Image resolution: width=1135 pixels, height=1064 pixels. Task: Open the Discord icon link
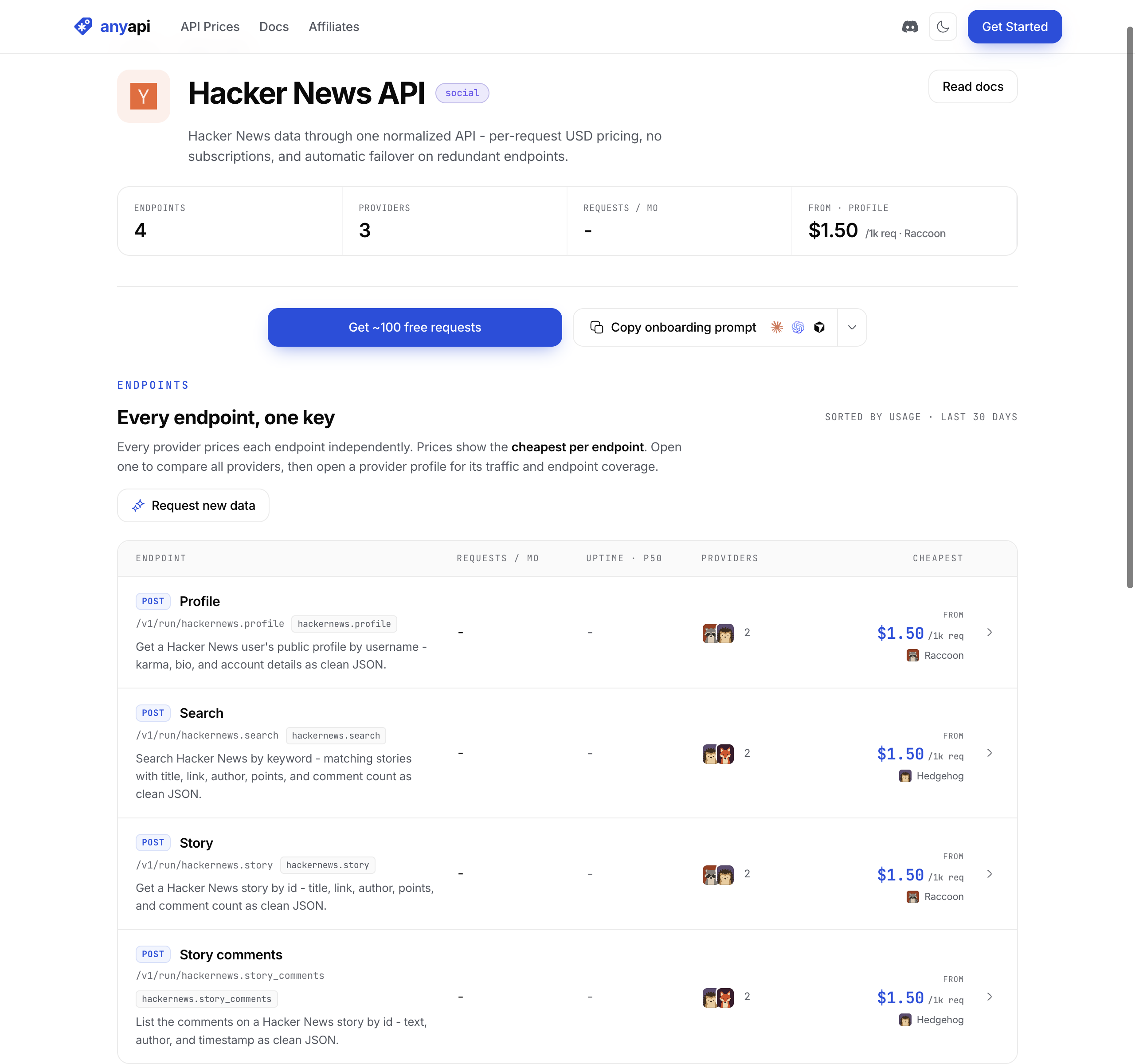(x=909, y=27)
